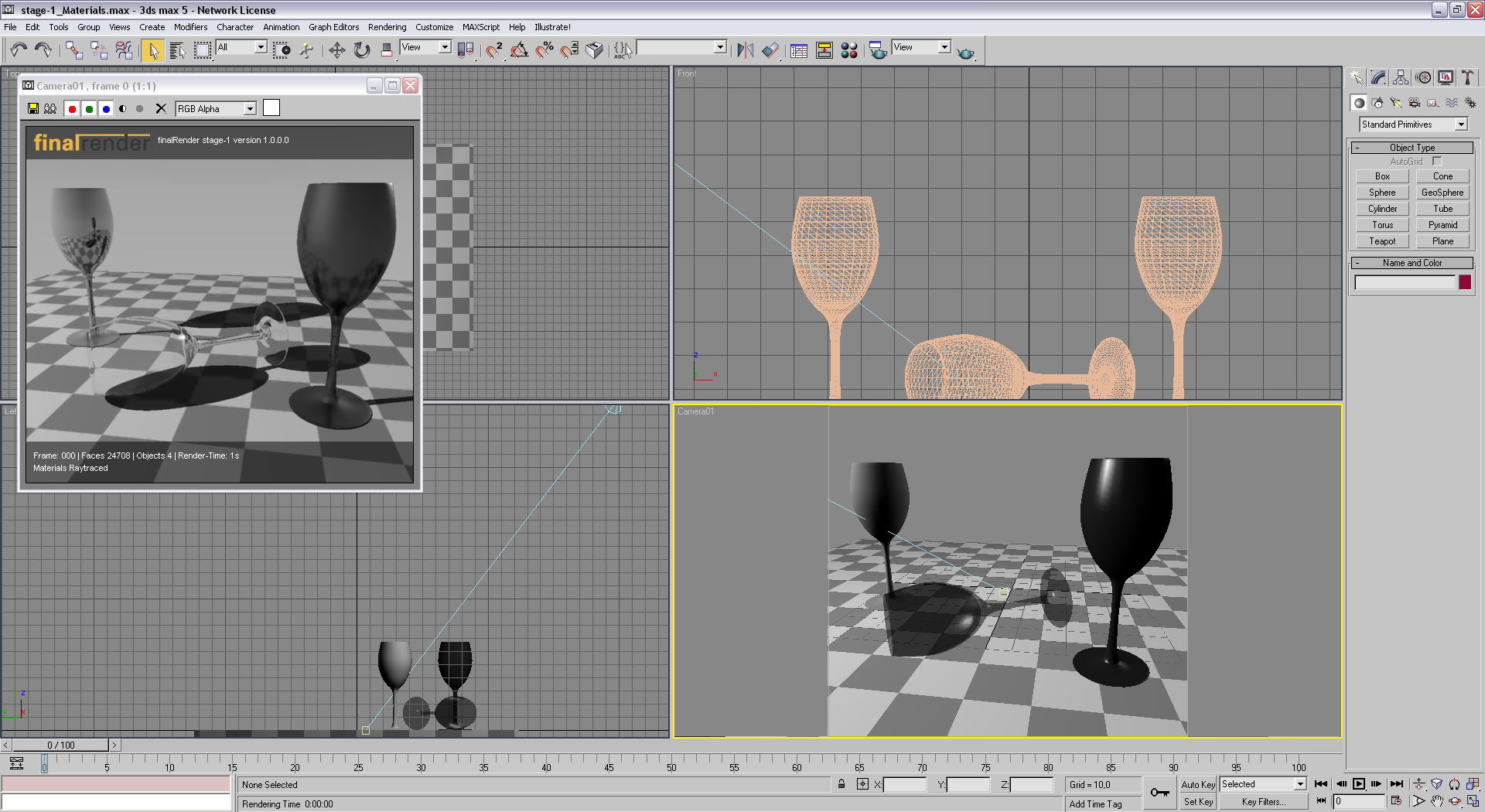Clear the rendered frame with X icon
1485x812 pixels.
pyautogui.click(x=161, y=108)
